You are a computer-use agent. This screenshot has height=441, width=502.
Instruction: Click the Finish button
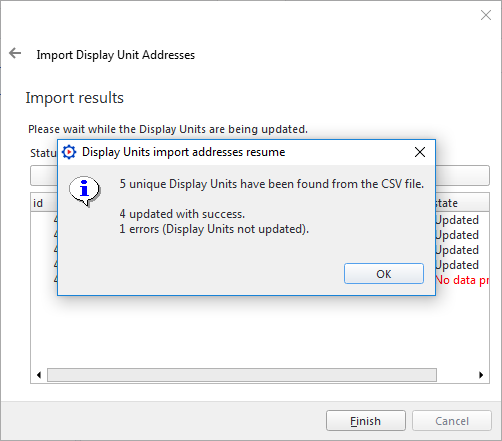[366, 421]
